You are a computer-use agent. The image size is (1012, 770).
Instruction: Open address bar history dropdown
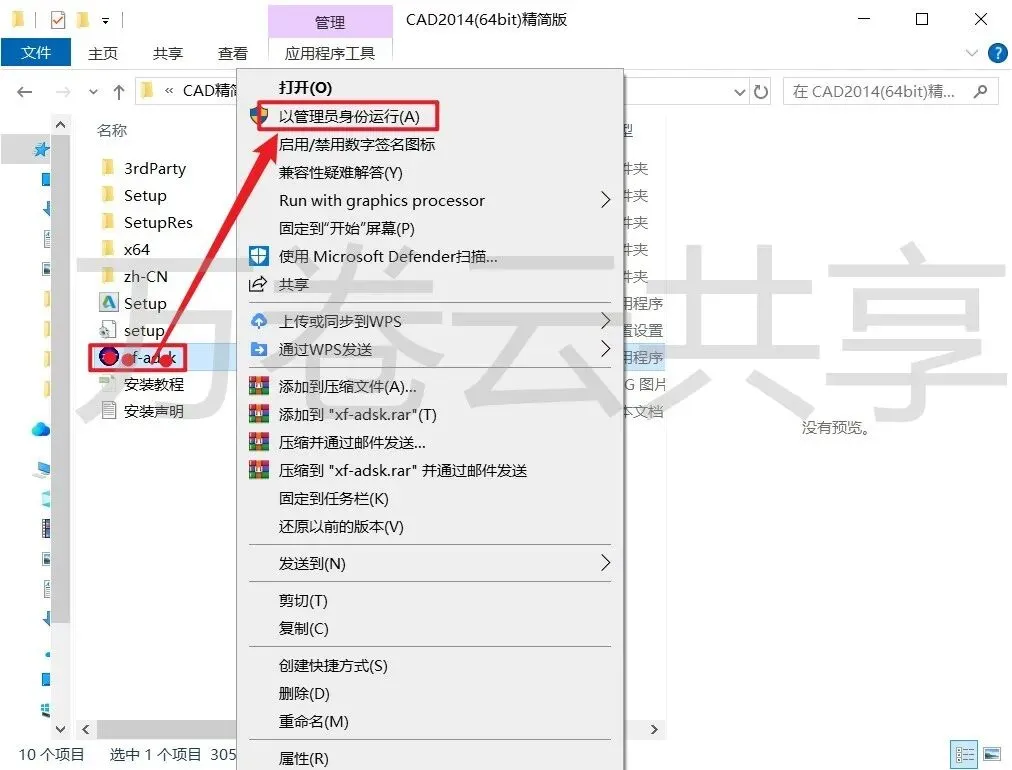[740, 92]
